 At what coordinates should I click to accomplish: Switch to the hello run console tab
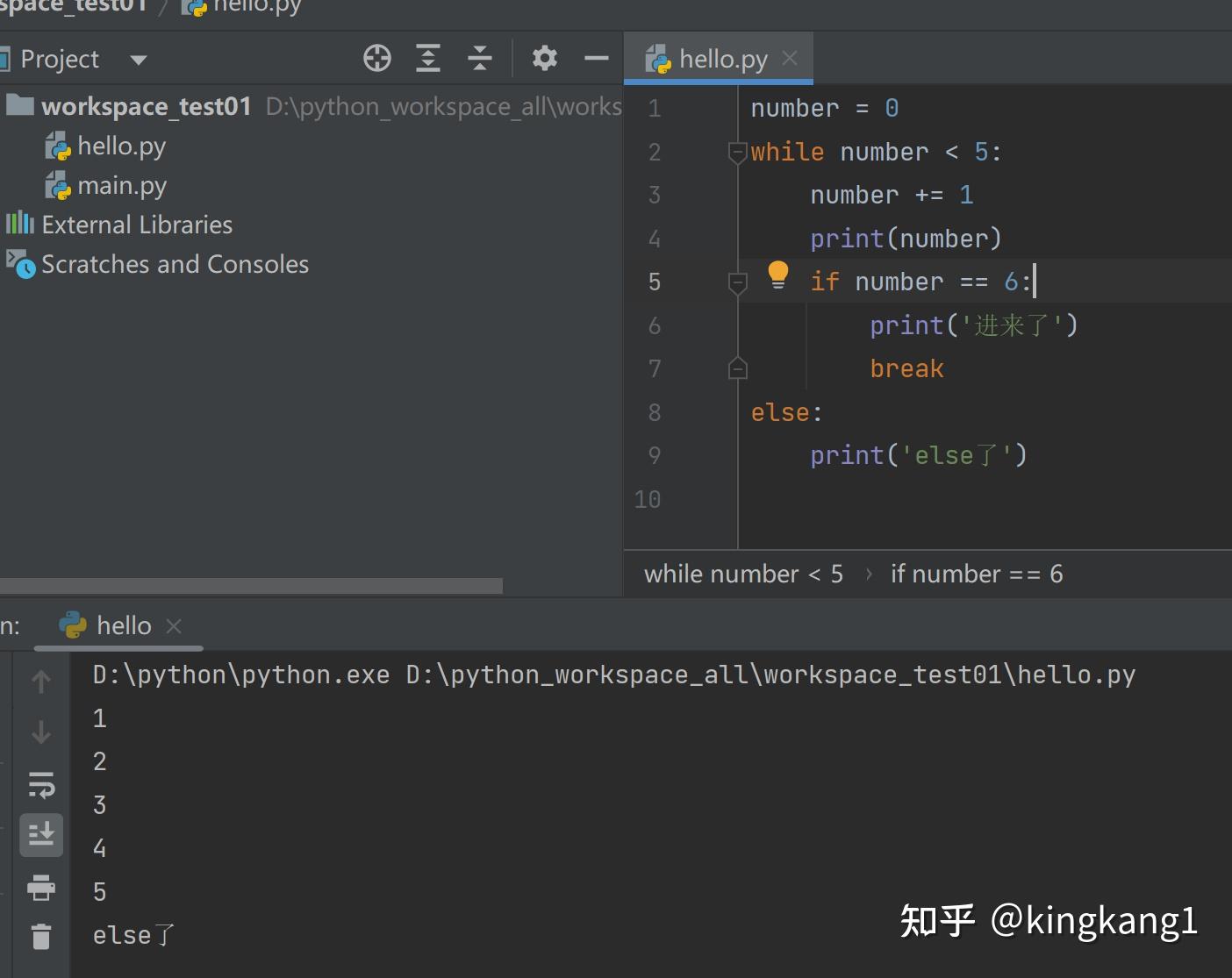click(x=123, y=625)
